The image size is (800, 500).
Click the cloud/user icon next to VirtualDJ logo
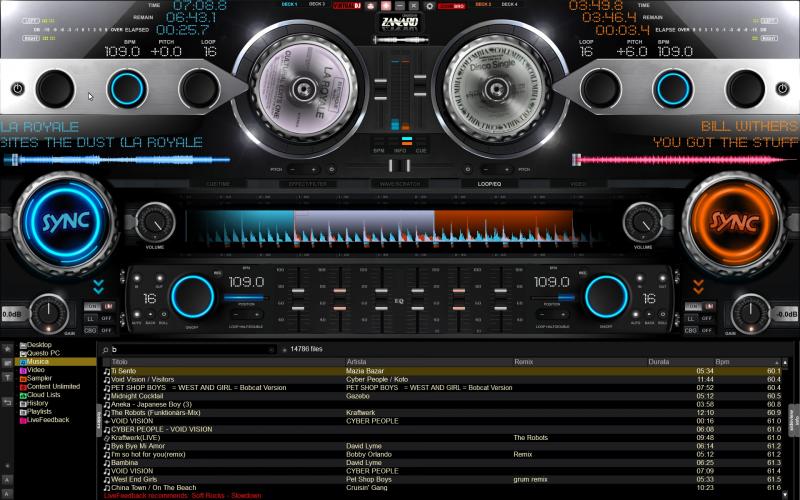click(371, 6)
